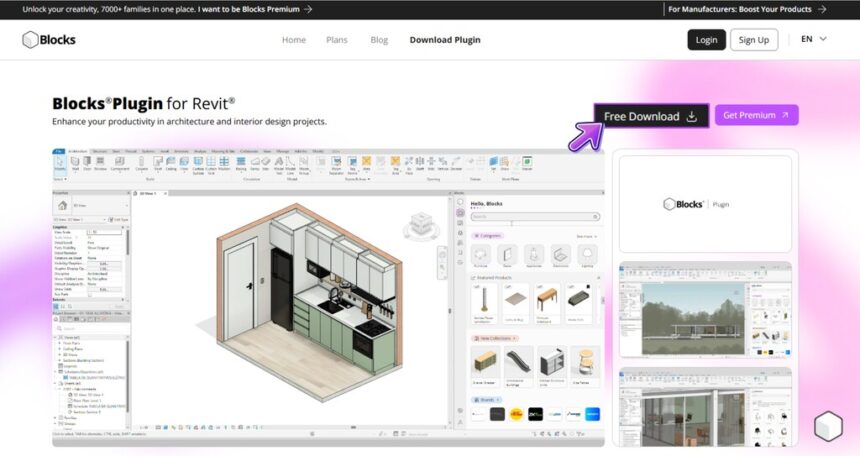Click the arrow after 'Boost Your Products'
The height and width of the screenshot is (456, 860).
coord(821,9)
